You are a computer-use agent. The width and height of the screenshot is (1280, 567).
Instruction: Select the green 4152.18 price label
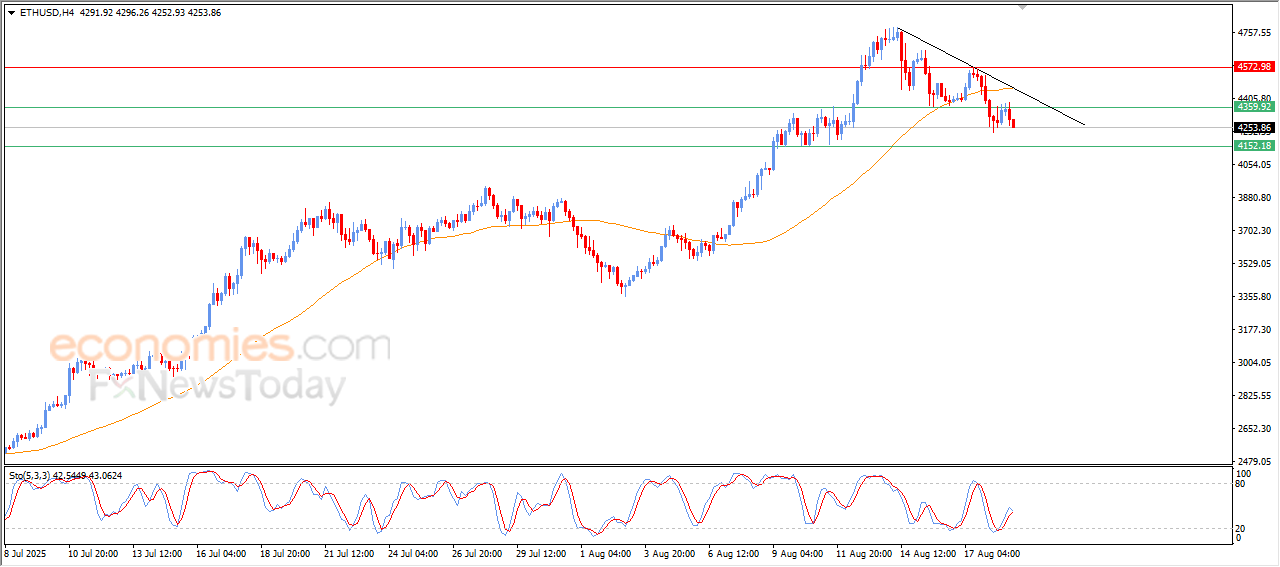tap(1253, 146)
